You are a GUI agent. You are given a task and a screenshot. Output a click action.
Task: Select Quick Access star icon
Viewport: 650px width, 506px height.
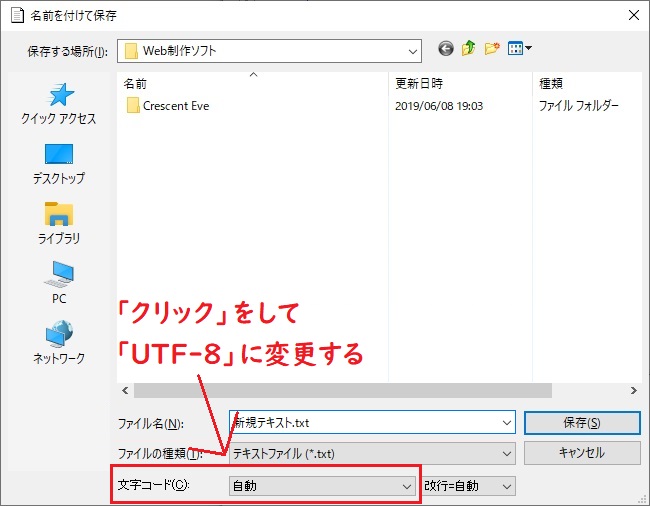[59, 96]
